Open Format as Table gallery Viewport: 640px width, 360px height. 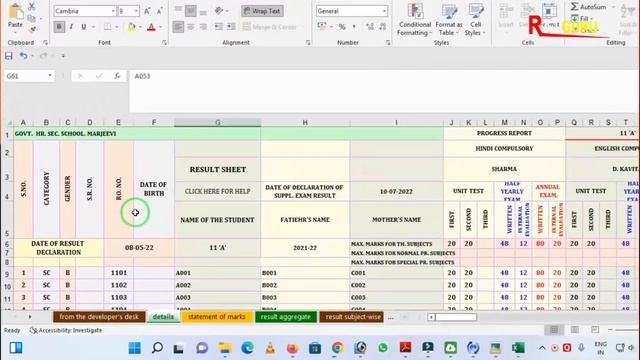(449, 20)
